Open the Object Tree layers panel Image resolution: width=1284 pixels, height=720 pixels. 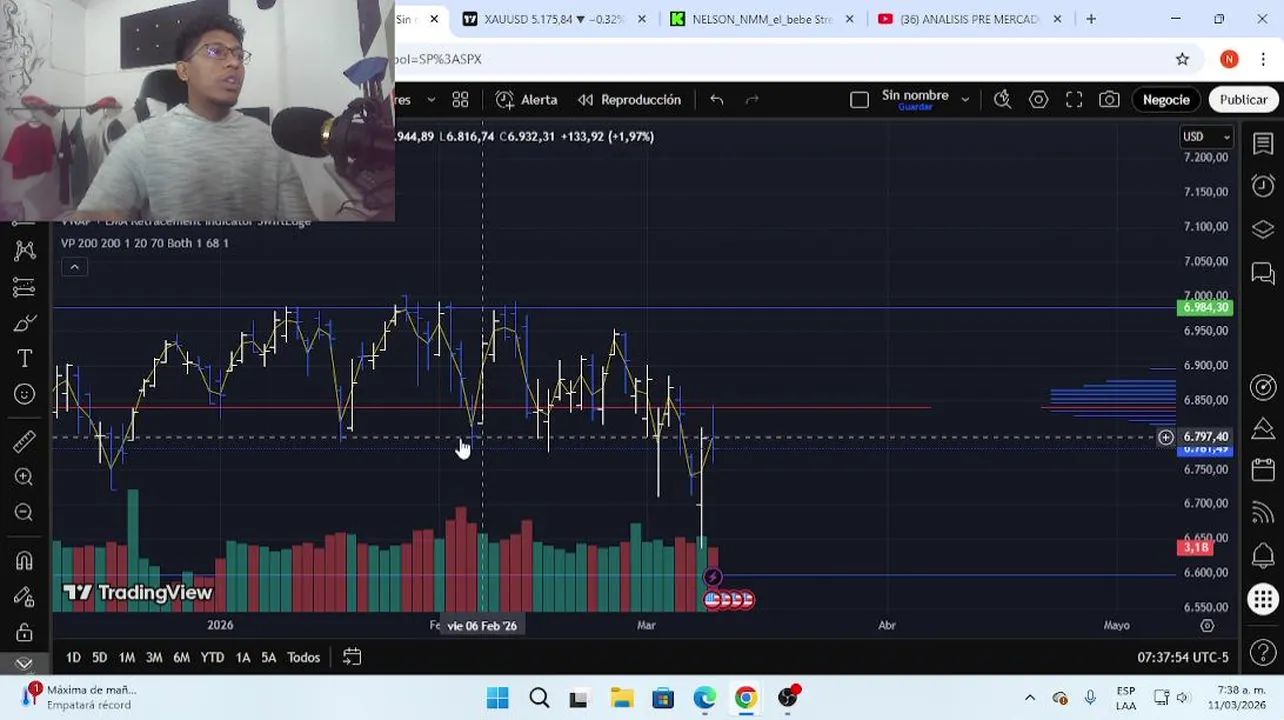click(x=1263, y=230)
